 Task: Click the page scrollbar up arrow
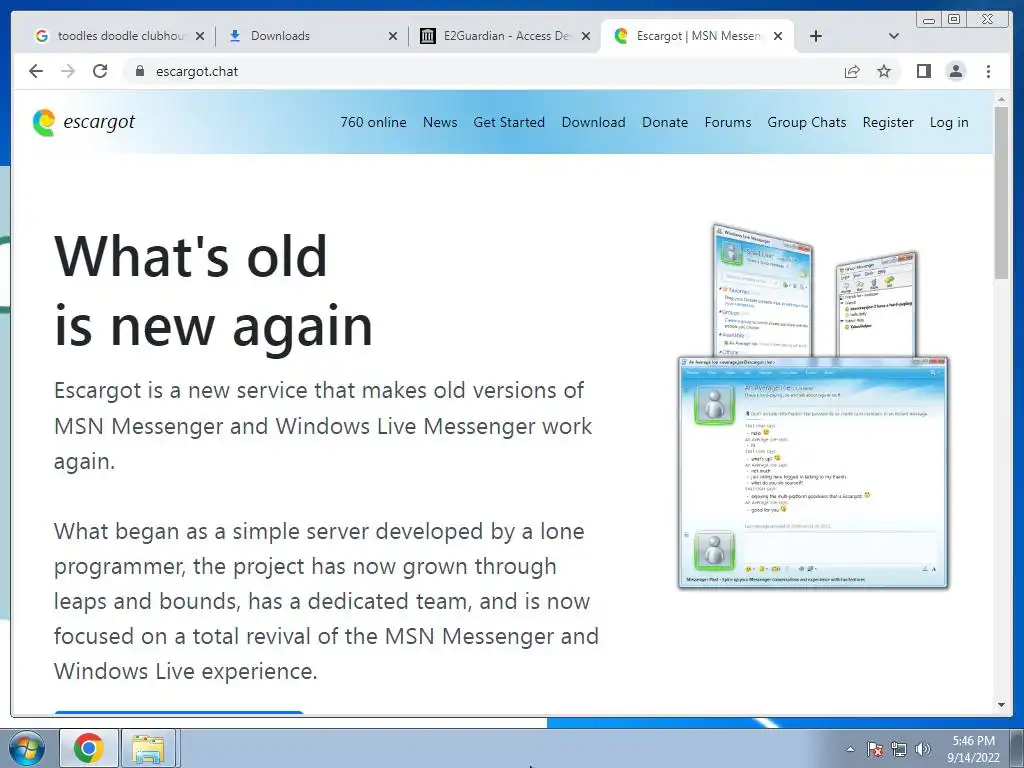pos(1001,99)
